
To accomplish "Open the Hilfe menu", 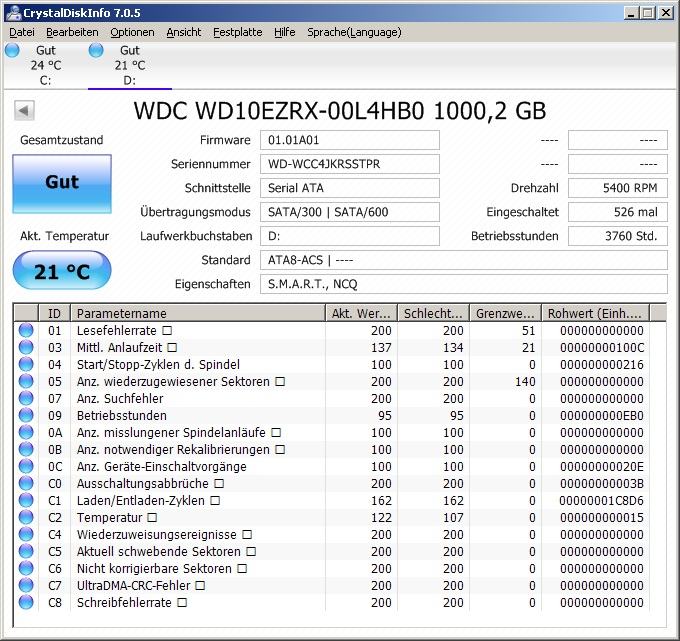I will pyautogui.click(x=284, y=33).
